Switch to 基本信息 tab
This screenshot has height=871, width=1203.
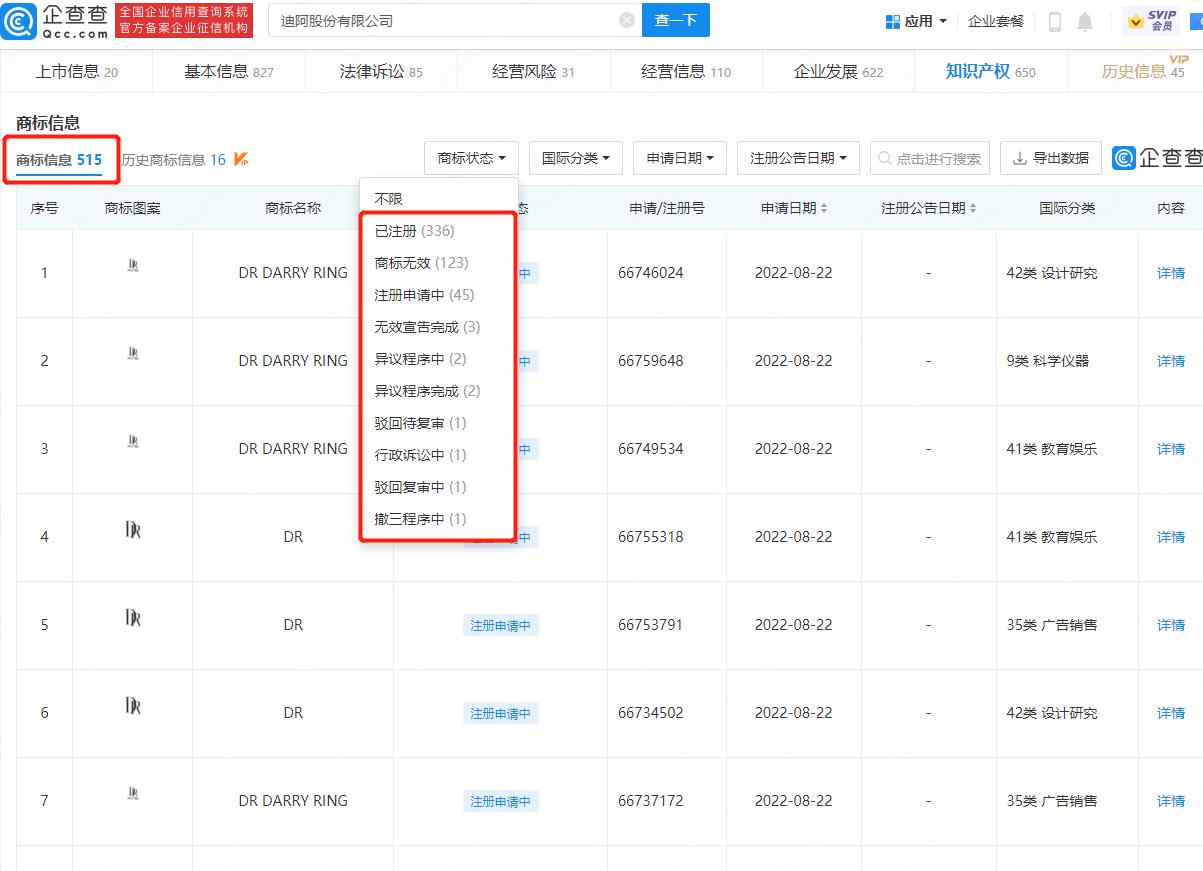[x=229, y=72]
